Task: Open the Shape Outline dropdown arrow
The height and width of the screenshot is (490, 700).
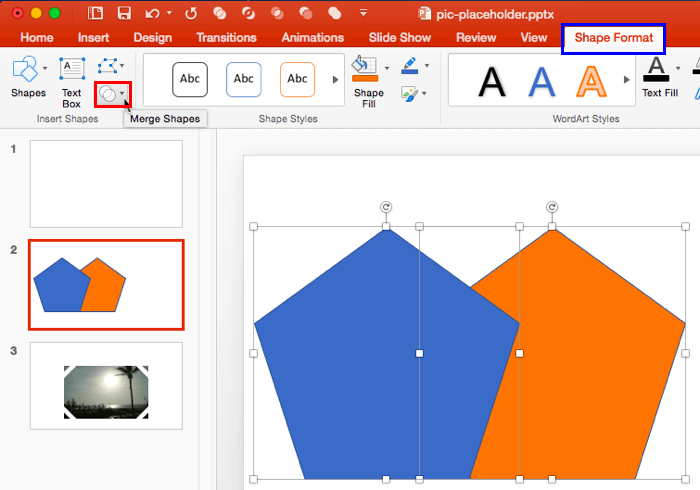Action: [427, 66]
